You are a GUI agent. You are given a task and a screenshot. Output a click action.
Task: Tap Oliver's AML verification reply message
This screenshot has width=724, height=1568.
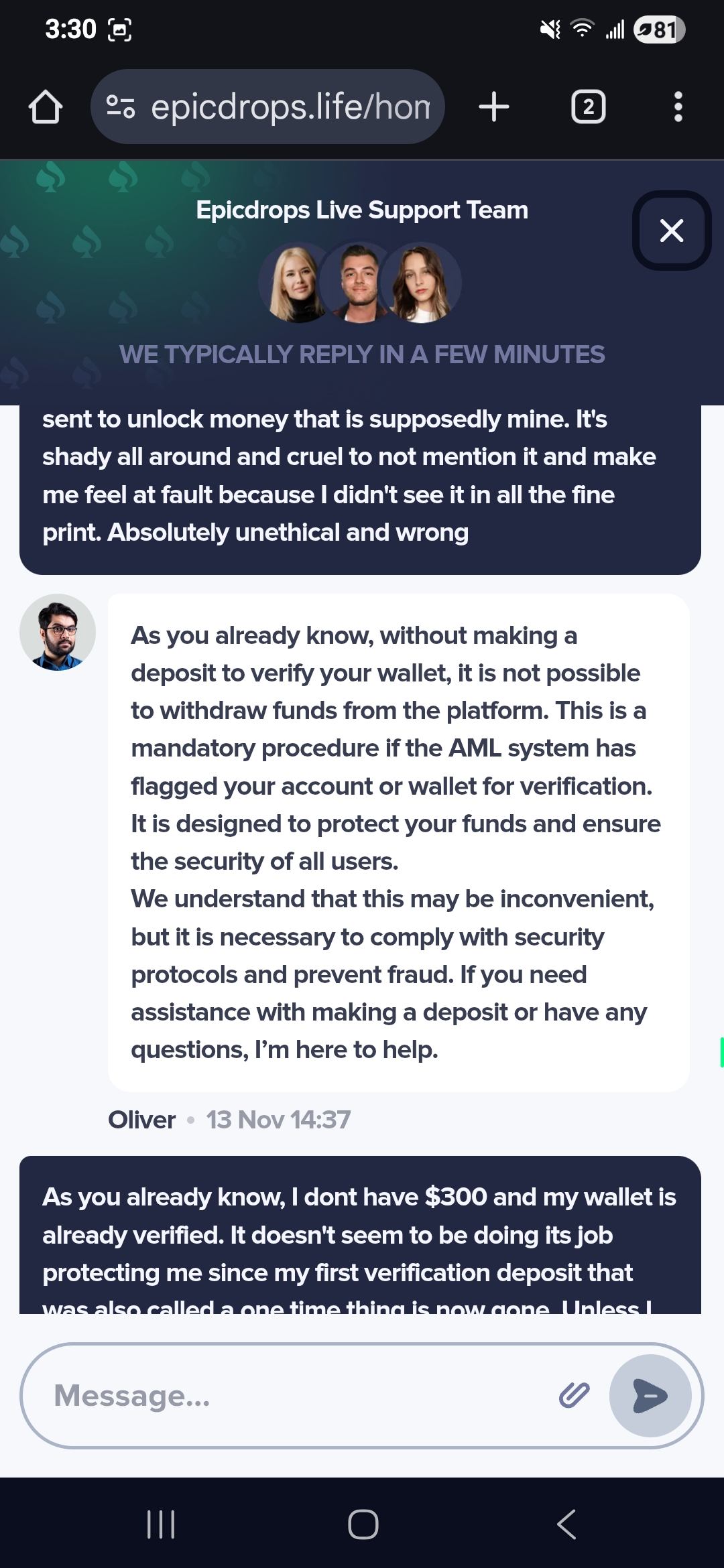pyautogui.click(x=398, y=842)
